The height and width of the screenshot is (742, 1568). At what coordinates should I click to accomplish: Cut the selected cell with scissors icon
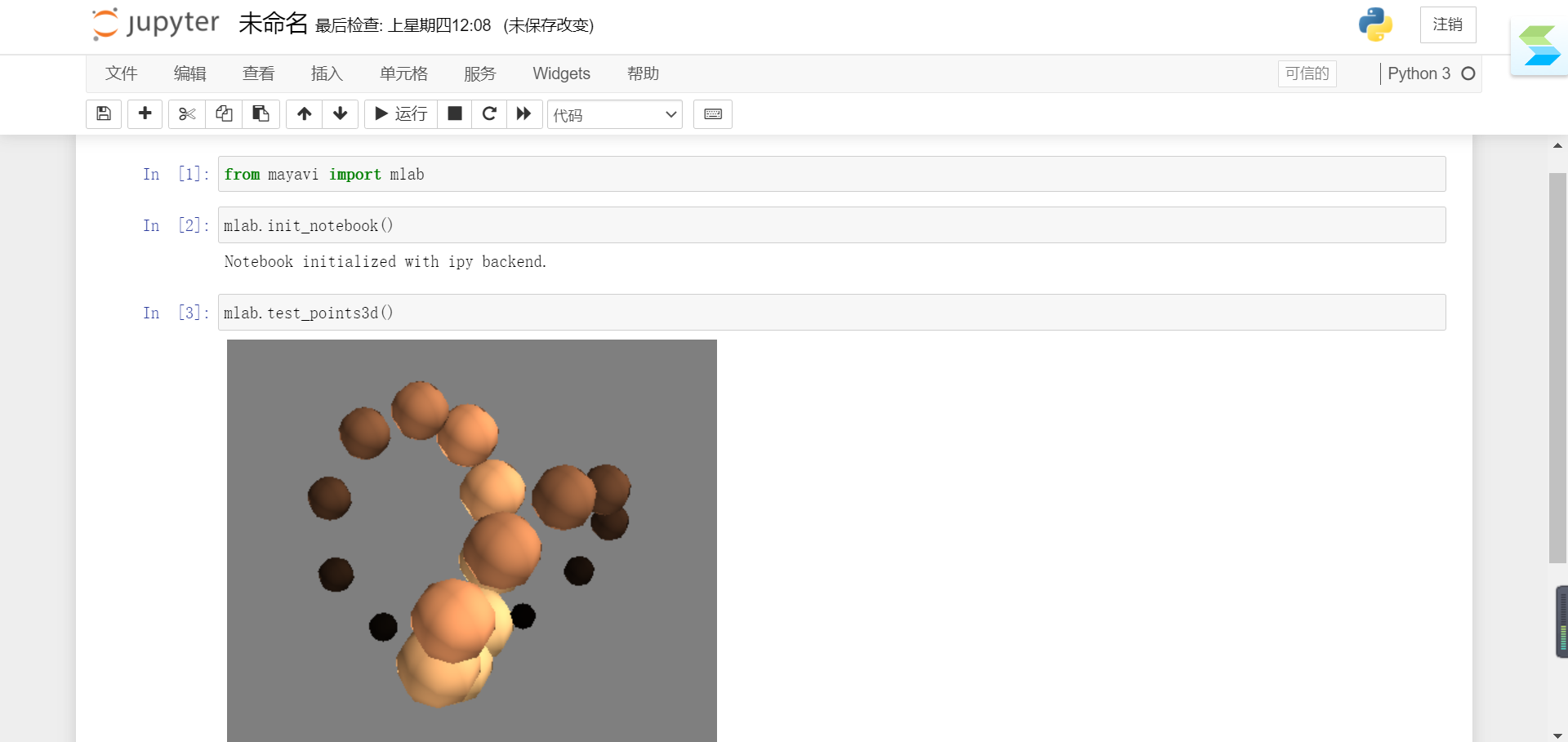point(186,114)
